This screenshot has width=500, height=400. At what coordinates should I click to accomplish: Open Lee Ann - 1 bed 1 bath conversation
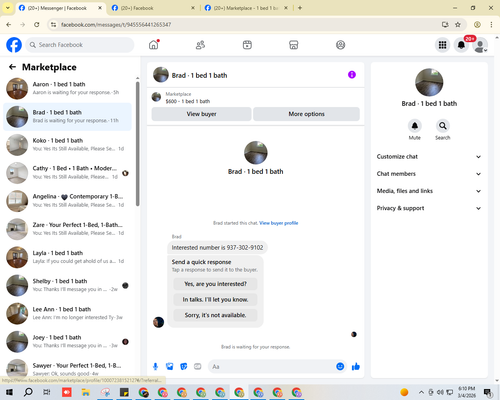pos(67,314)
